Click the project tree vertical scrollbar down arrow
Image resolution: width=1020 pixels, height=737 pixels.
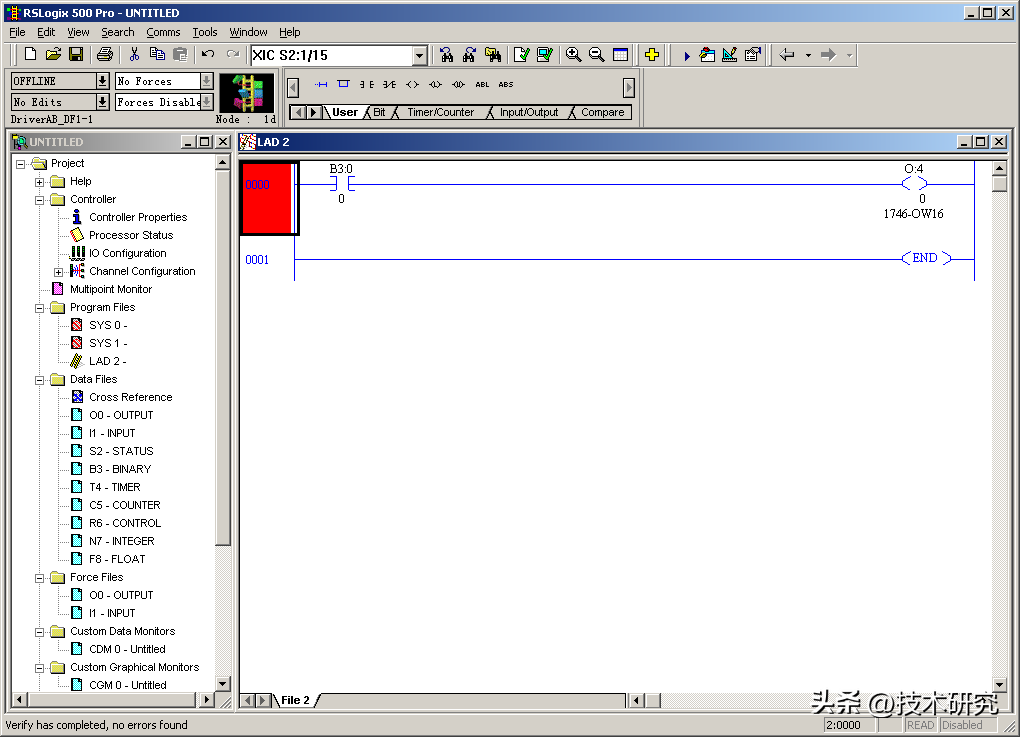tap(223, 683)
